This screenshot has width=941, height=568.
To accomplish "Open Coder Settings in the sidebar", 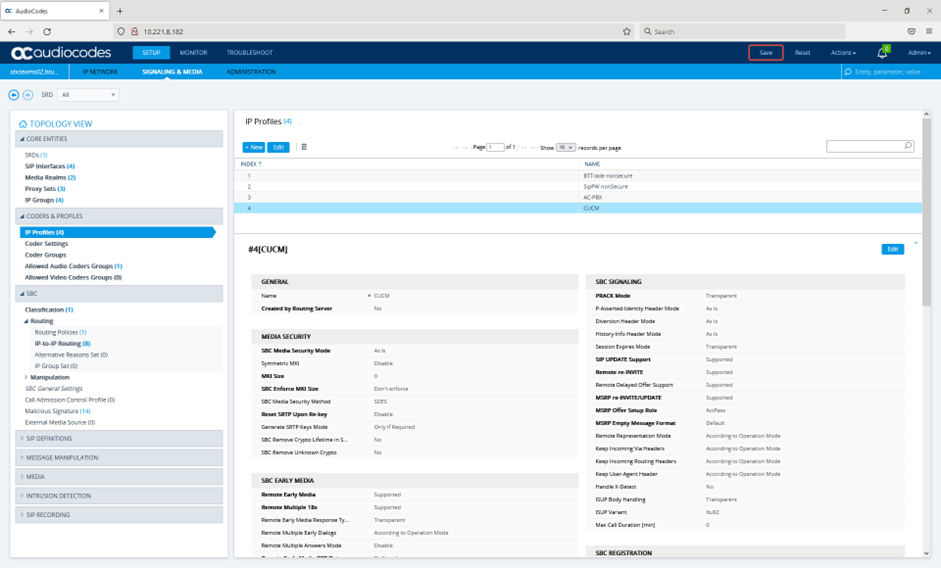I will tap(46, 244).
